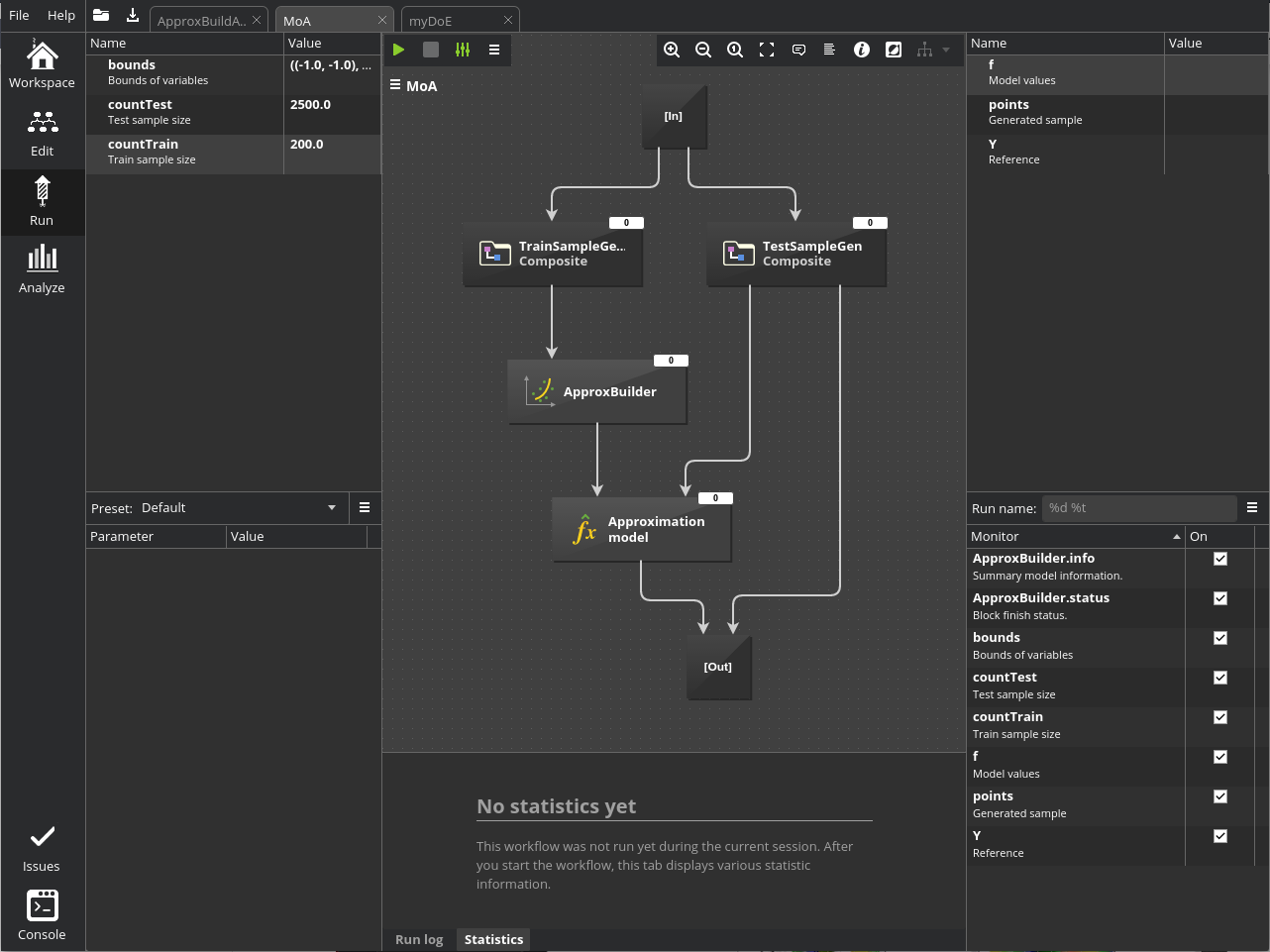Show the Issues panel
This screenshot has width=1270, height=952.
click(x=42, y=849)
